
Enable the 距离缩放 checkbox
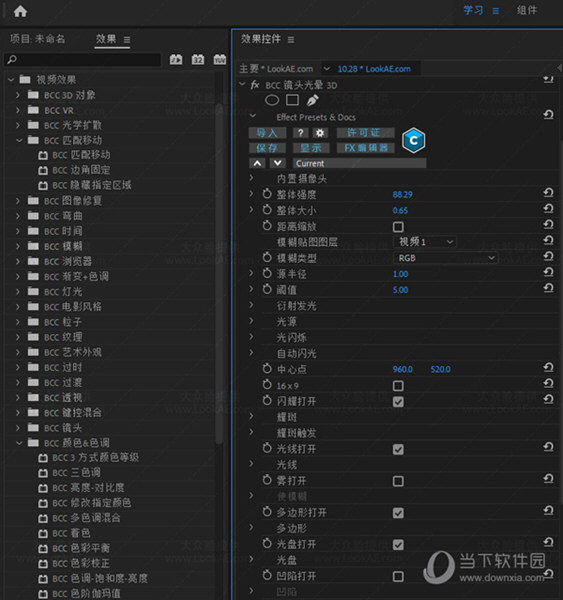pyautogui.click(x=398, y=227)
